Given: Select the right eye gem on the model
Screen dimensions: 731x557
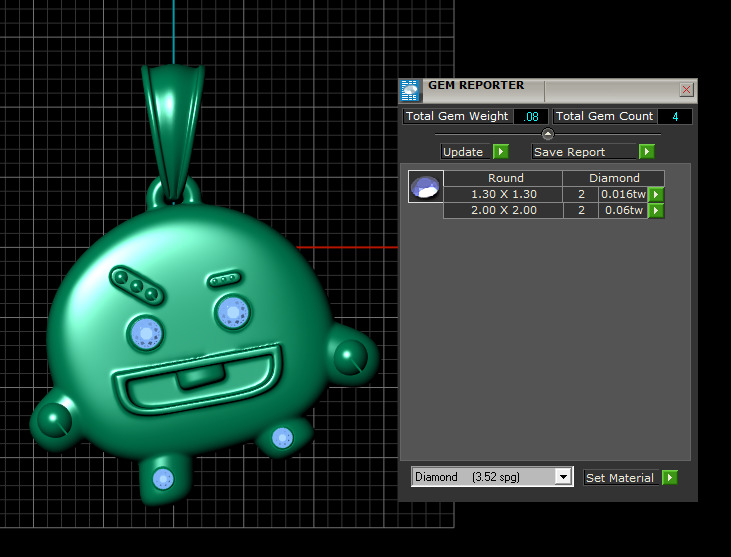Looking at the screenshot, I should click(233, 312).
